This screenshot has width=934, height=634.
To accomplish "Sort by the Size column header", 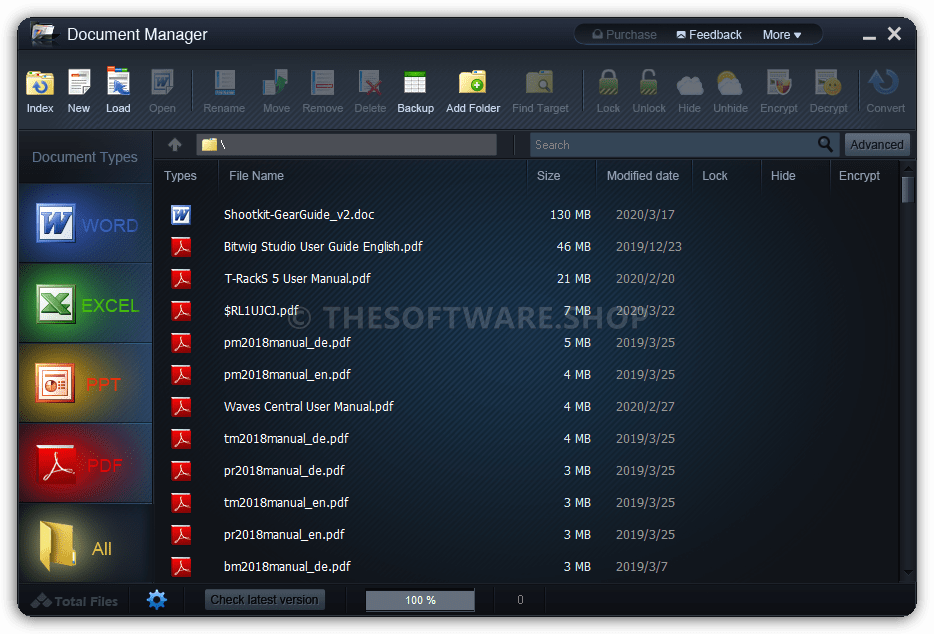I will click(548, 176).
